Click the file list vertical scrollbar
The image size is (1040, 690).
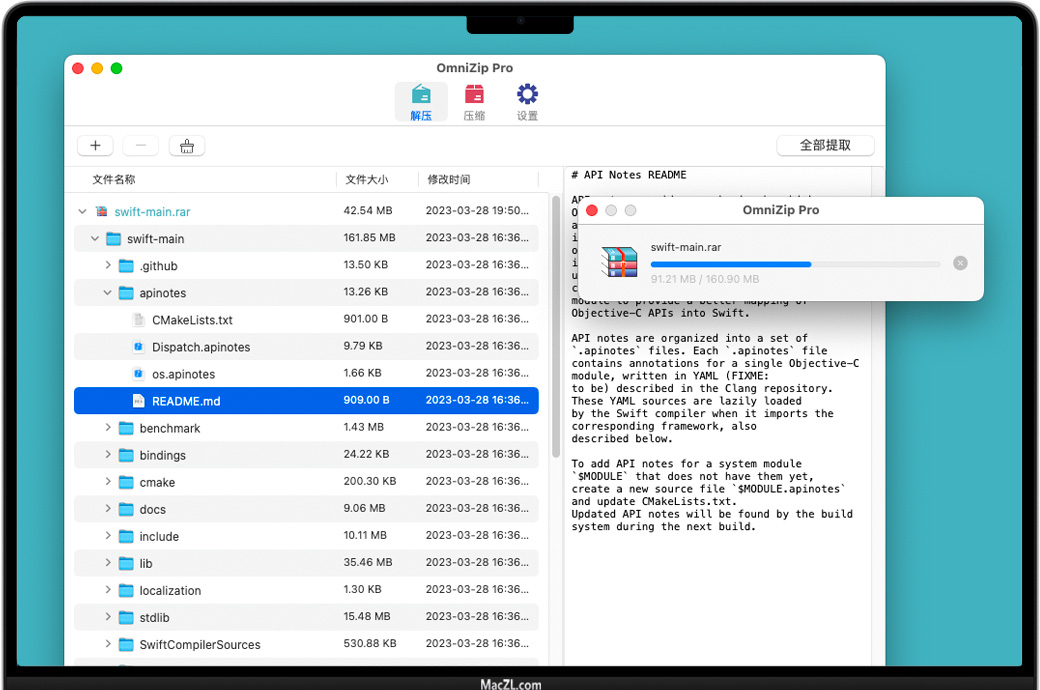pyautogui.click(x=556, y=330)
